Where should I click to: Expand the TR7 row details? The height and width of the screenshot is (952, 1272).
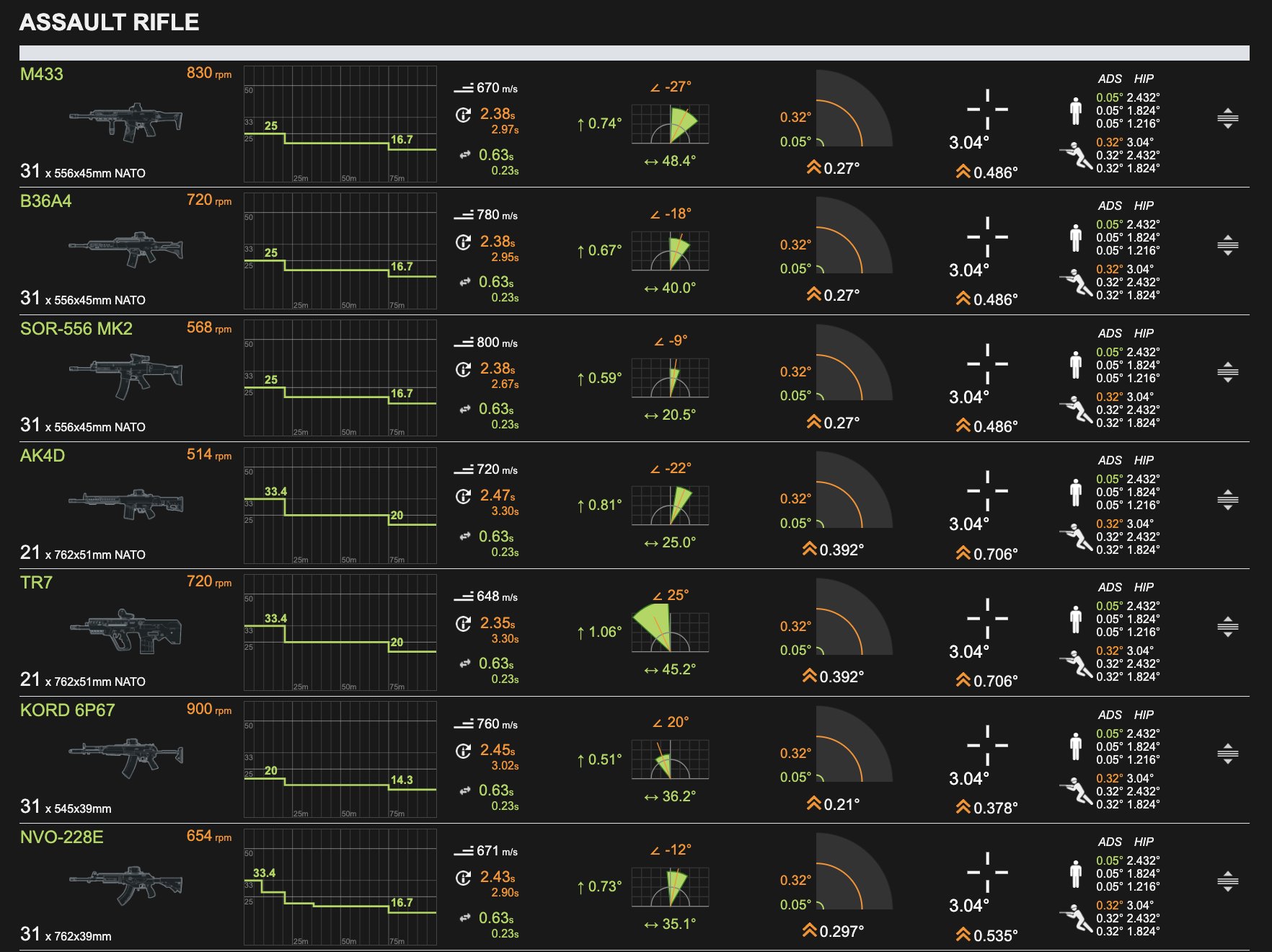pyautogui.click(x=1227, y=627)
